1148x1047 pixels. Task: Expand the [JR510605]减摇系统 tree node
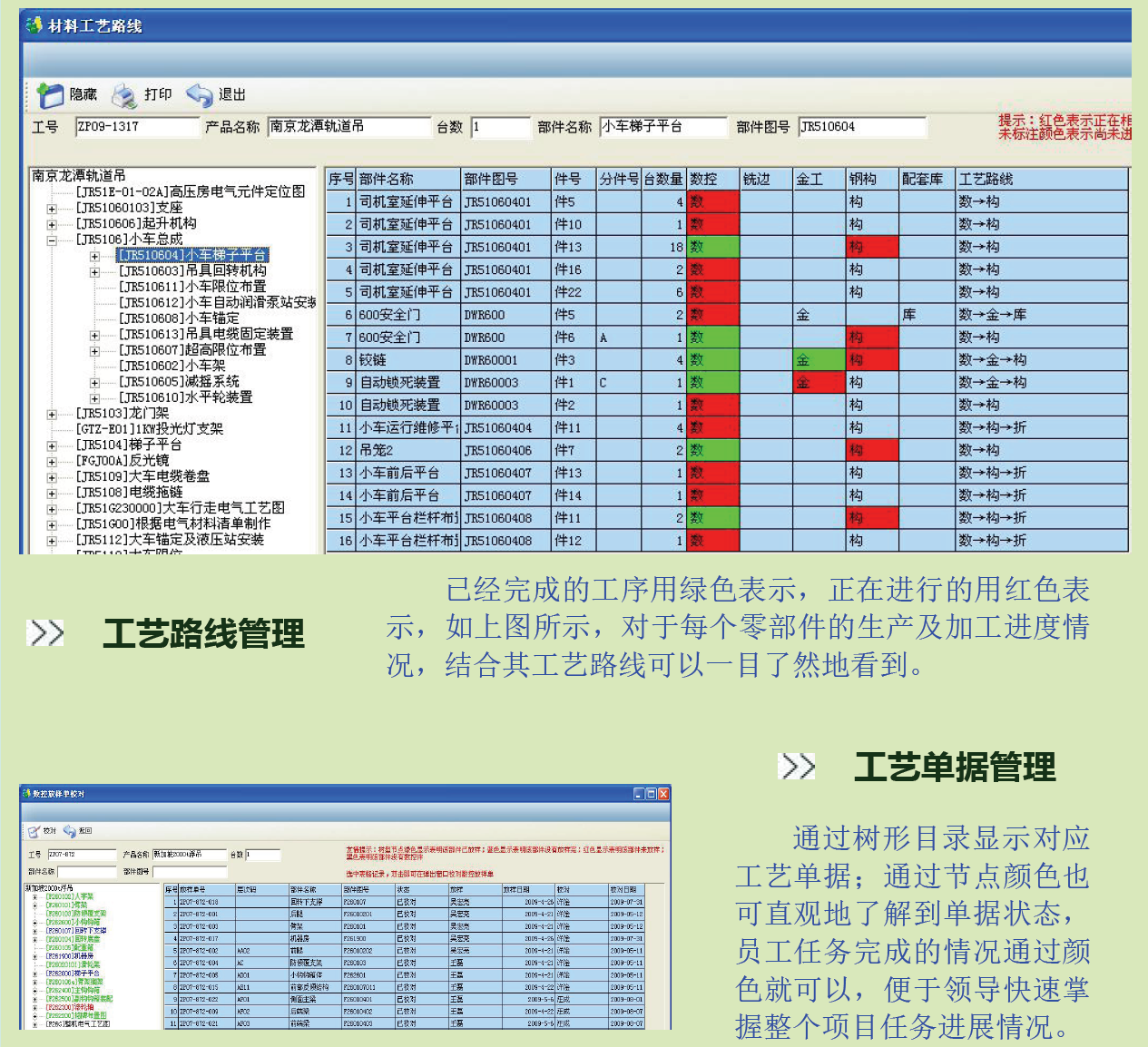[x=95, y=383]
